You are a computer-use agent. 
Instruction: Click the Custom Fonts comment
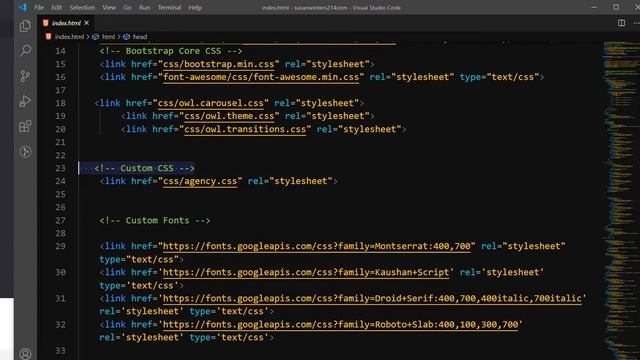point(155,220)
